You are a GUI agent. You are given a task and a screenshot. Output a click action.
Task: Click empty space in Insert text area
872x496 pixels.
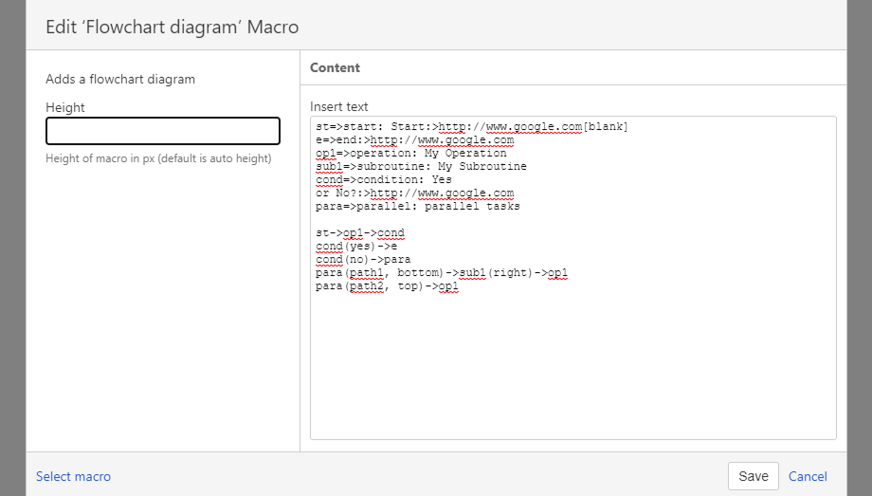pos(572,368)
